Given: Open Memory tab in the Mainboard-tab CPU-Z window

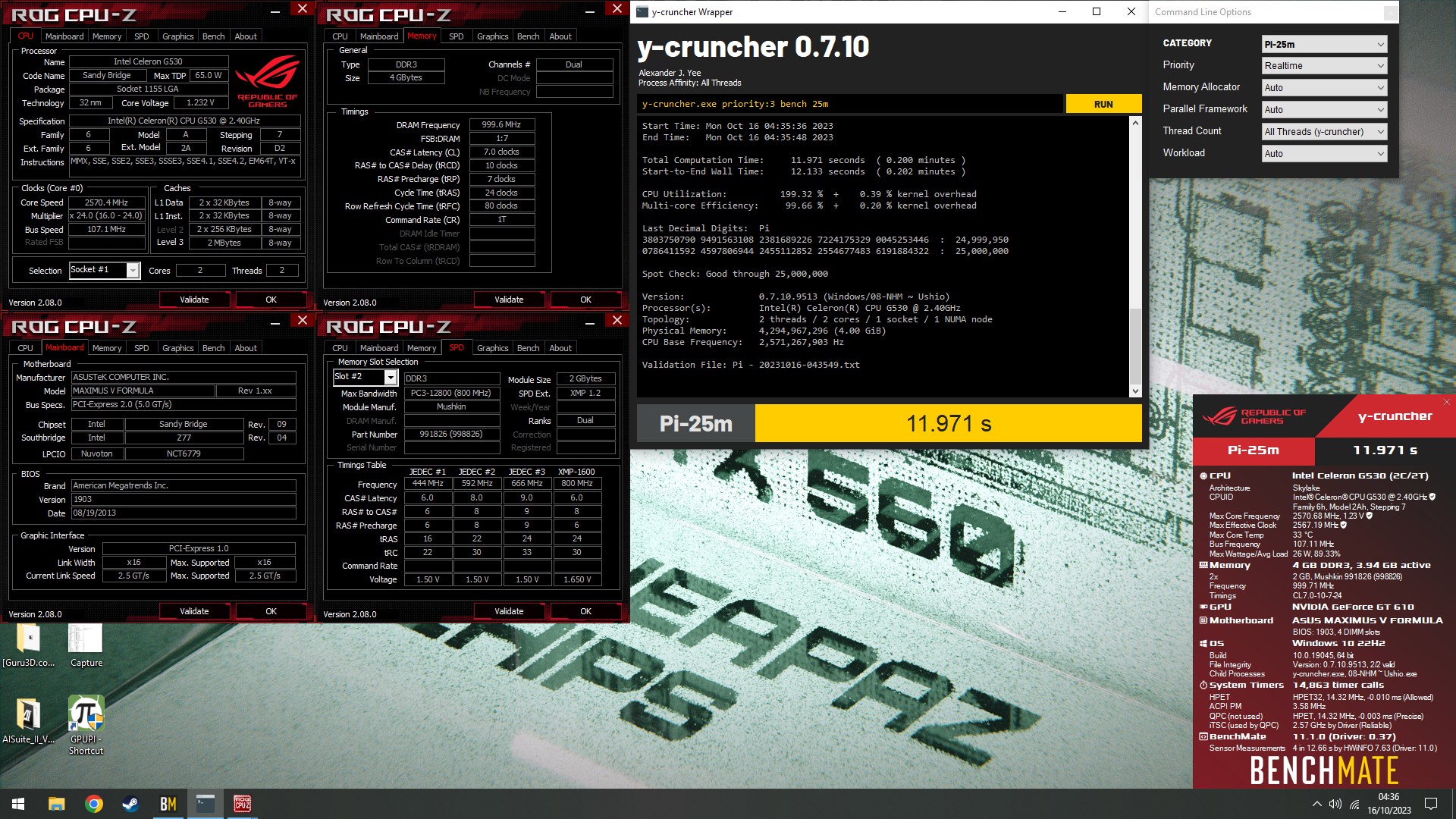Looking at the screenshot, I should tap(107, 348).
